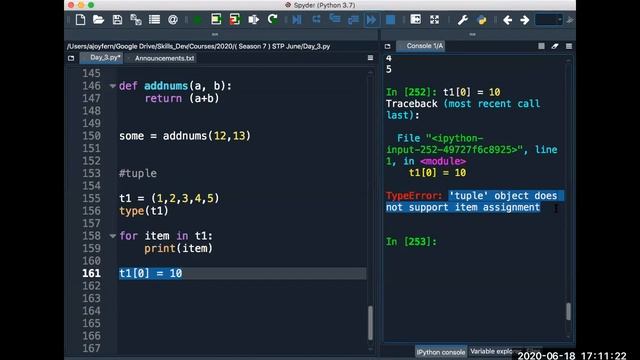This screenshot has width=640, height=360.
Task: Click the return (a+b) line
Action: click(x=182, y=98)
